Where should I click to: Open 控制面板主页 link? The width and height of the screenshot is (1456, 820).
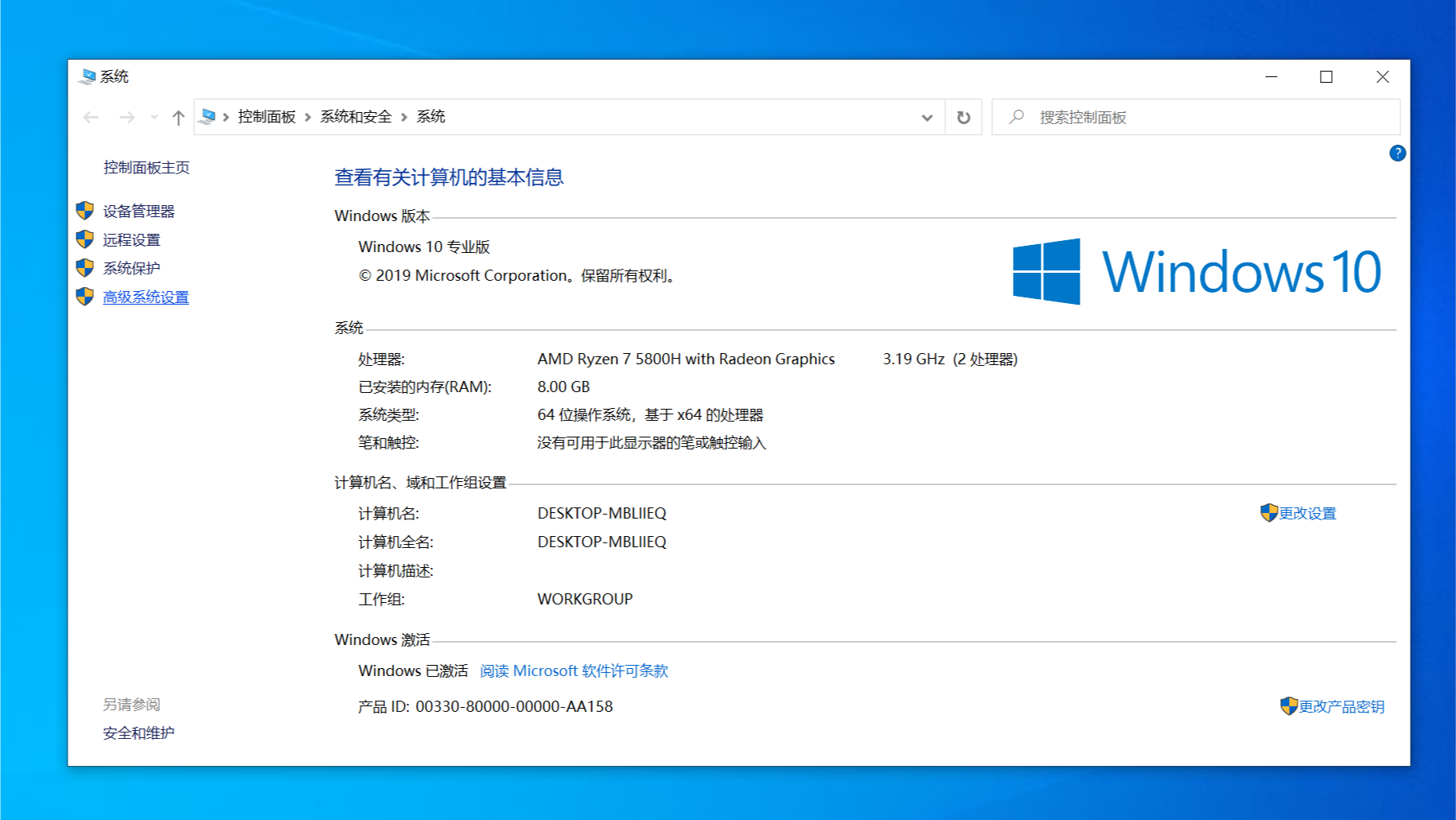[x=146, y=168]
